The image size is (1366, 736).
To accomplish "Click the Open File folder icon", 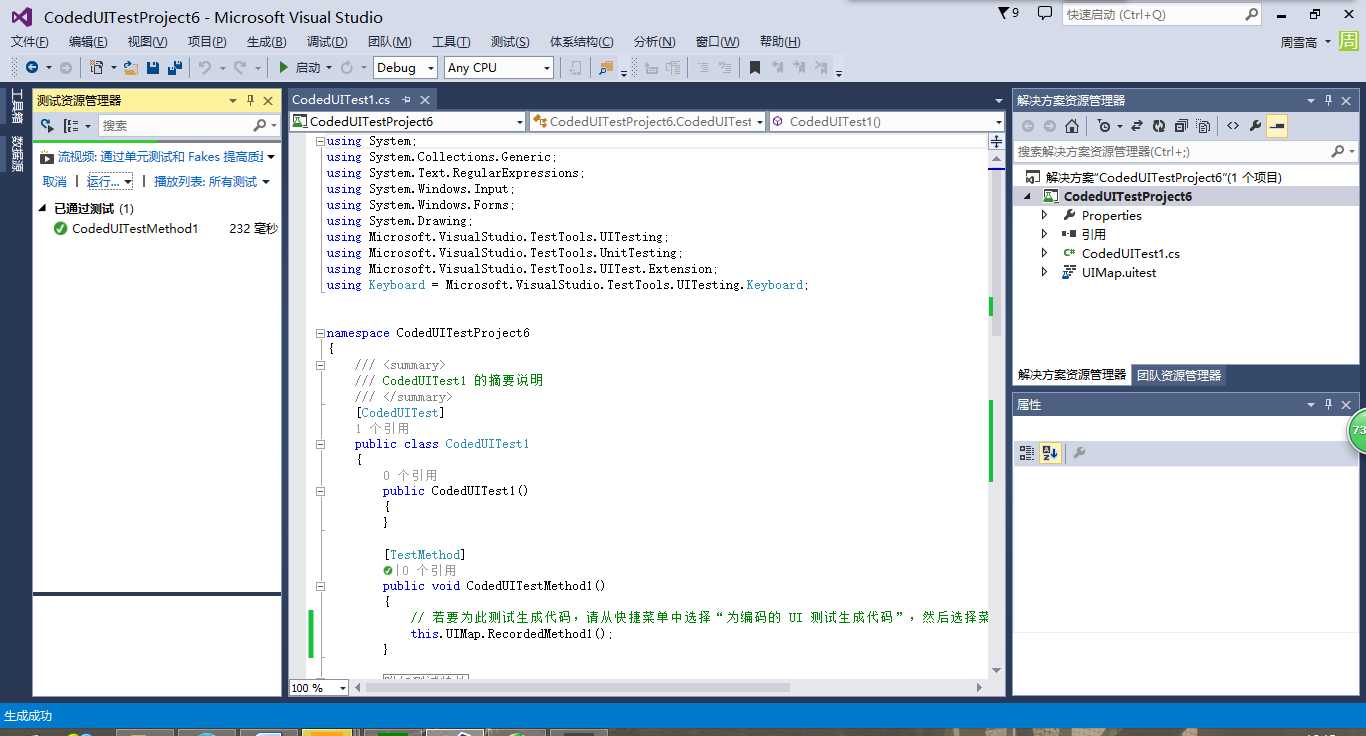I will (x=130, y=67).
